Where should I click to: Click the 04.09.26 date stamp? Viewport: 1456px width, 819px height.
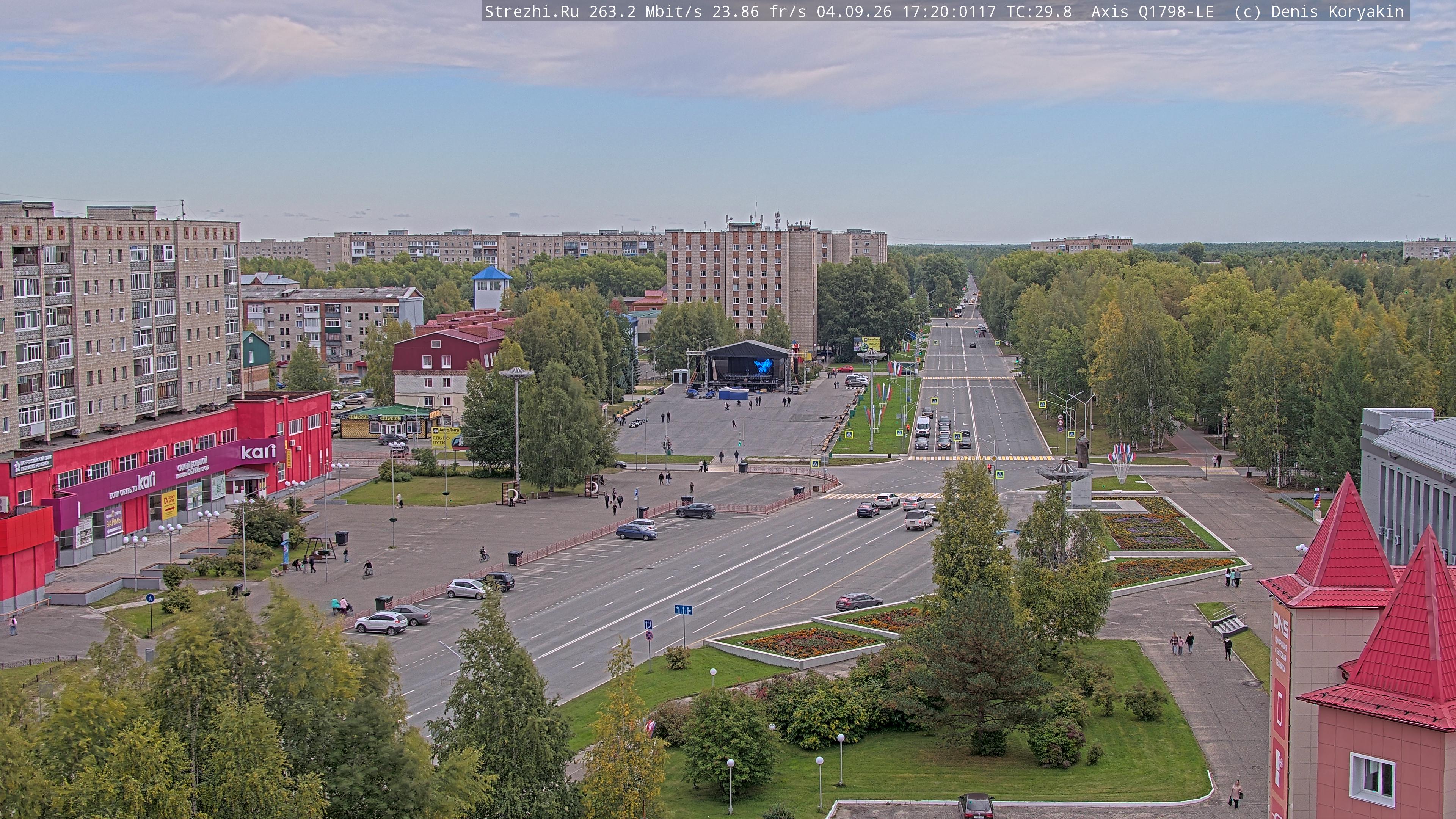[854, 11]
